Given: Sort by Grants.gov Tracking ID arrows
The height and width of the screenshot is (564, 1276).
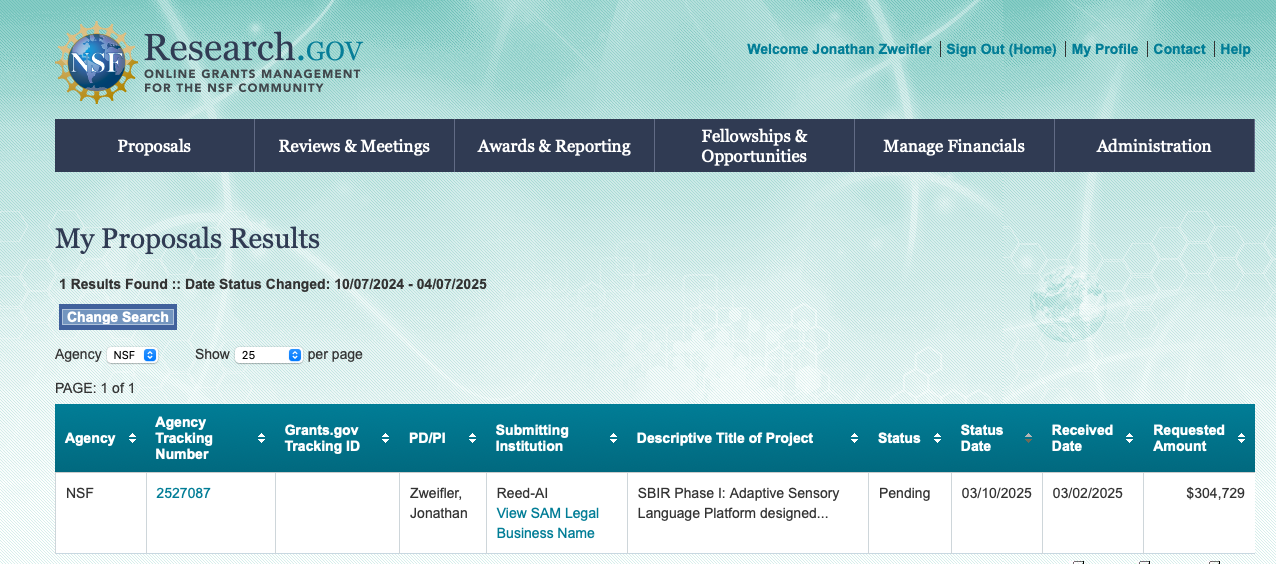Looking at the screenshot, I should [385, 439].
